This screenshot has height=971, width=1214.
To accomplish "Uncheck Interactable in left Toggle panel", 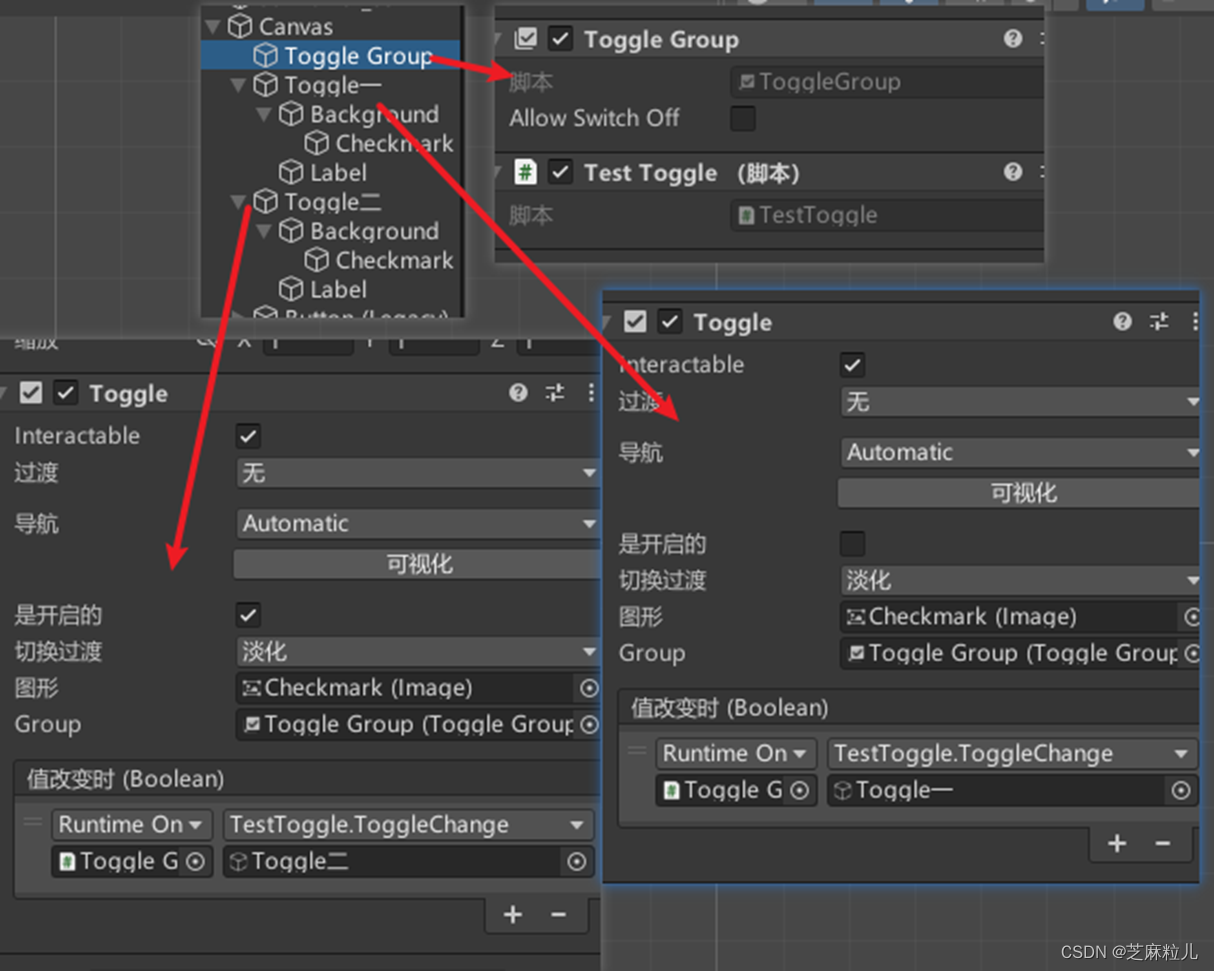I will [248, 436].
